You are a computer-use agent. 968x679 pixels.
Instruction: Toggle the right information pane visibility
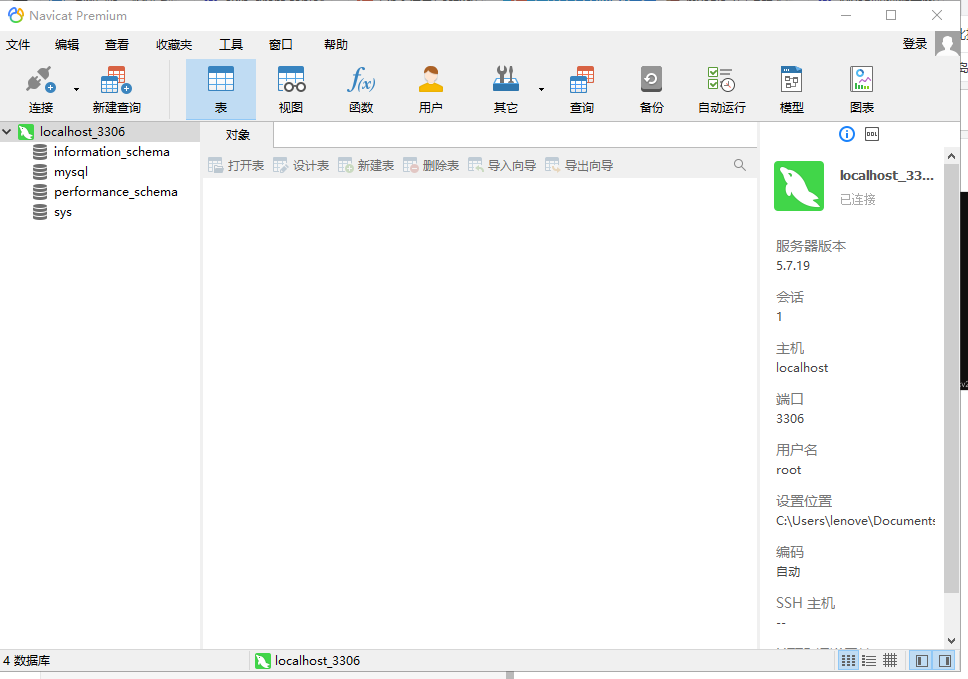(944, 660)
